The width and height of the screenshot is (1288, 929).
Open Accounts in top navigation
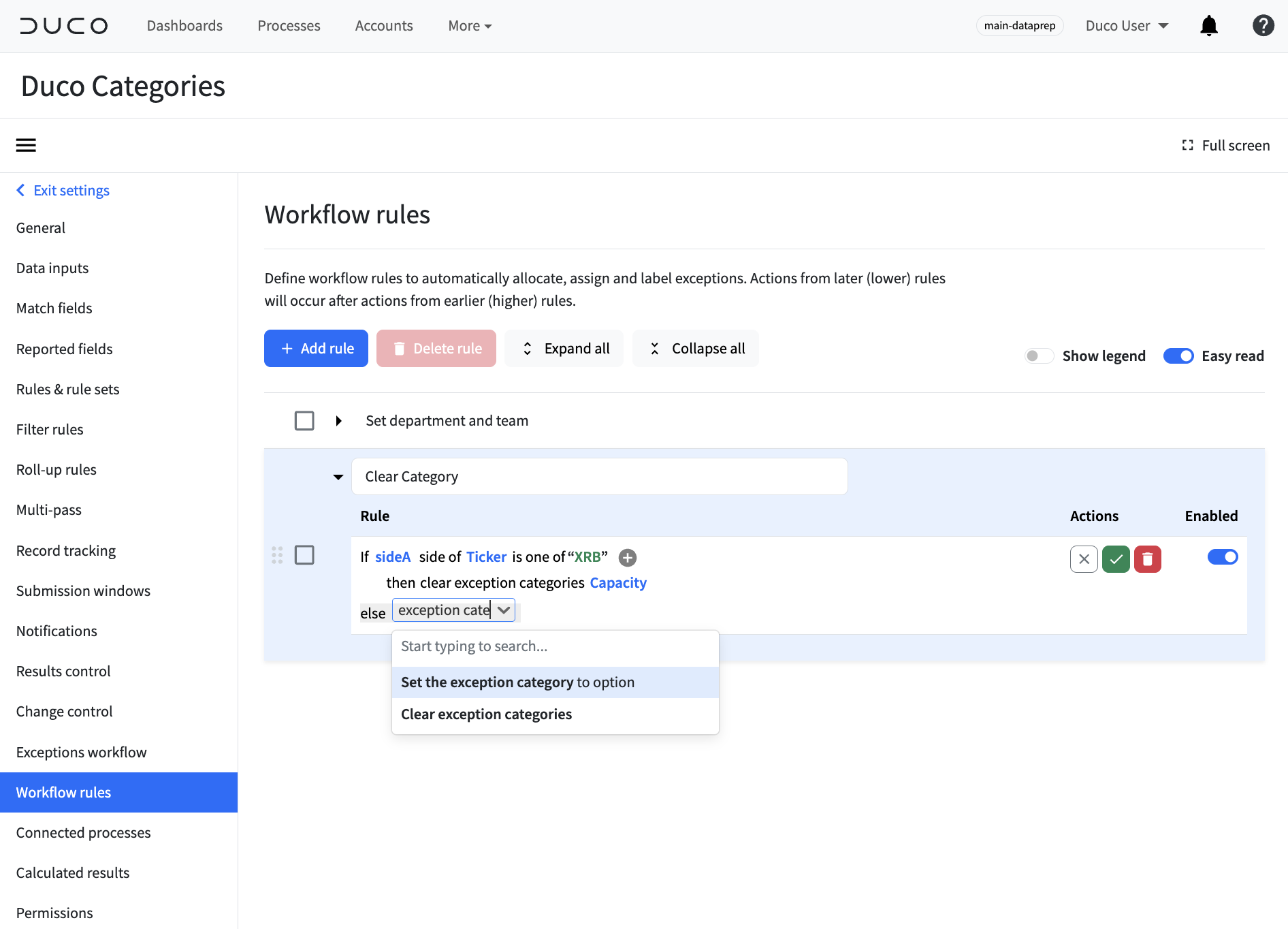click(384, 26)
